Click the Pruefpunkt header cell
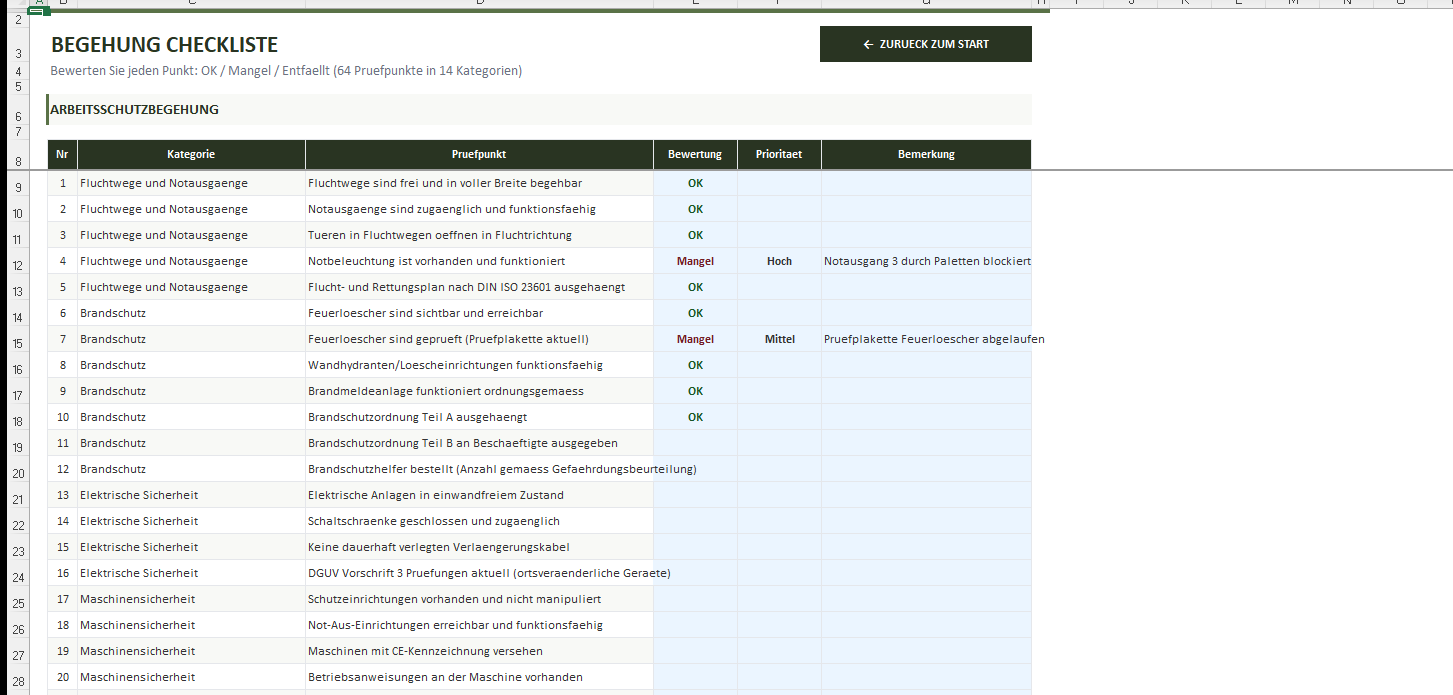 click(x=479, y=154)
